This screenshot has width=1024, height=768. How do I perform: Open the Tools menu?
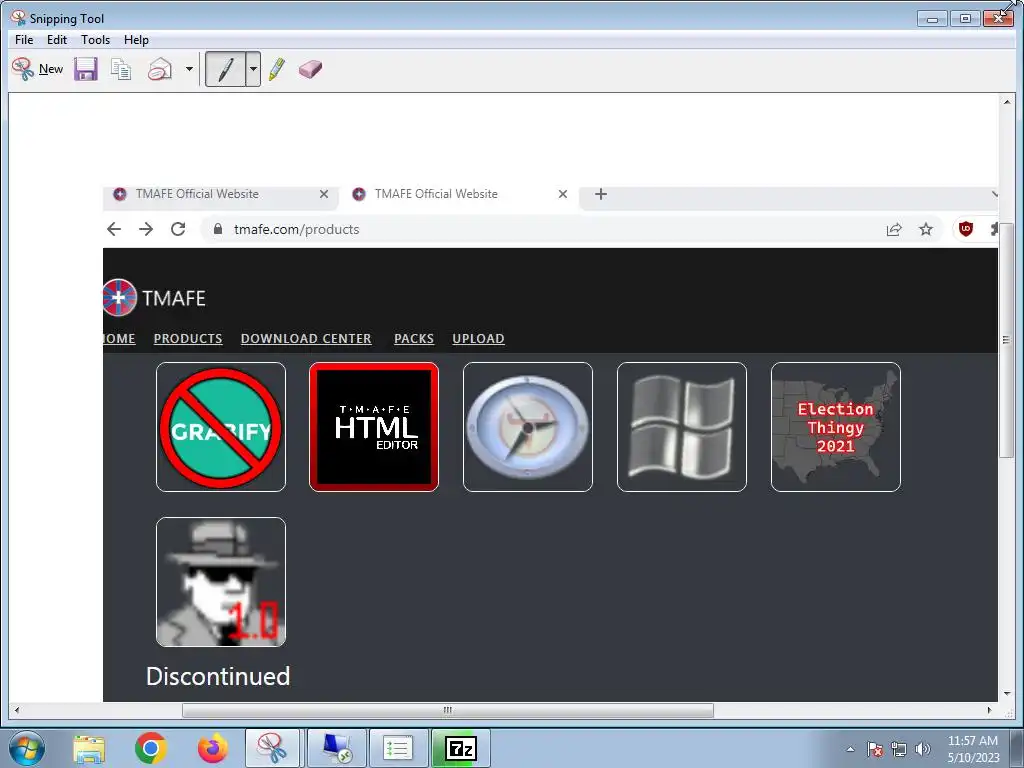95,40
